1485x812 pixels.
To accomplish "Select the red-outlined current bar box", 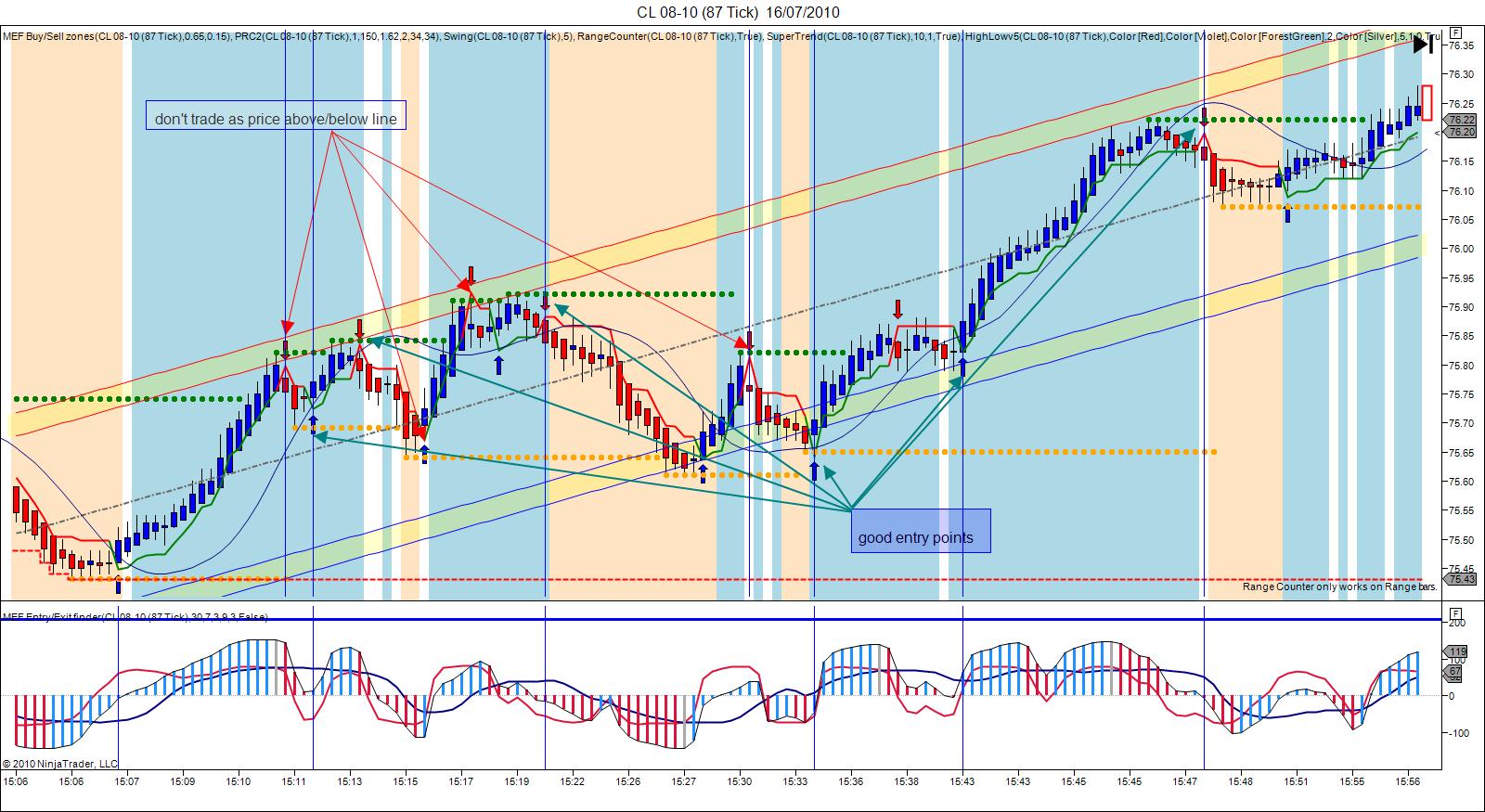I will click(1427, 102).
